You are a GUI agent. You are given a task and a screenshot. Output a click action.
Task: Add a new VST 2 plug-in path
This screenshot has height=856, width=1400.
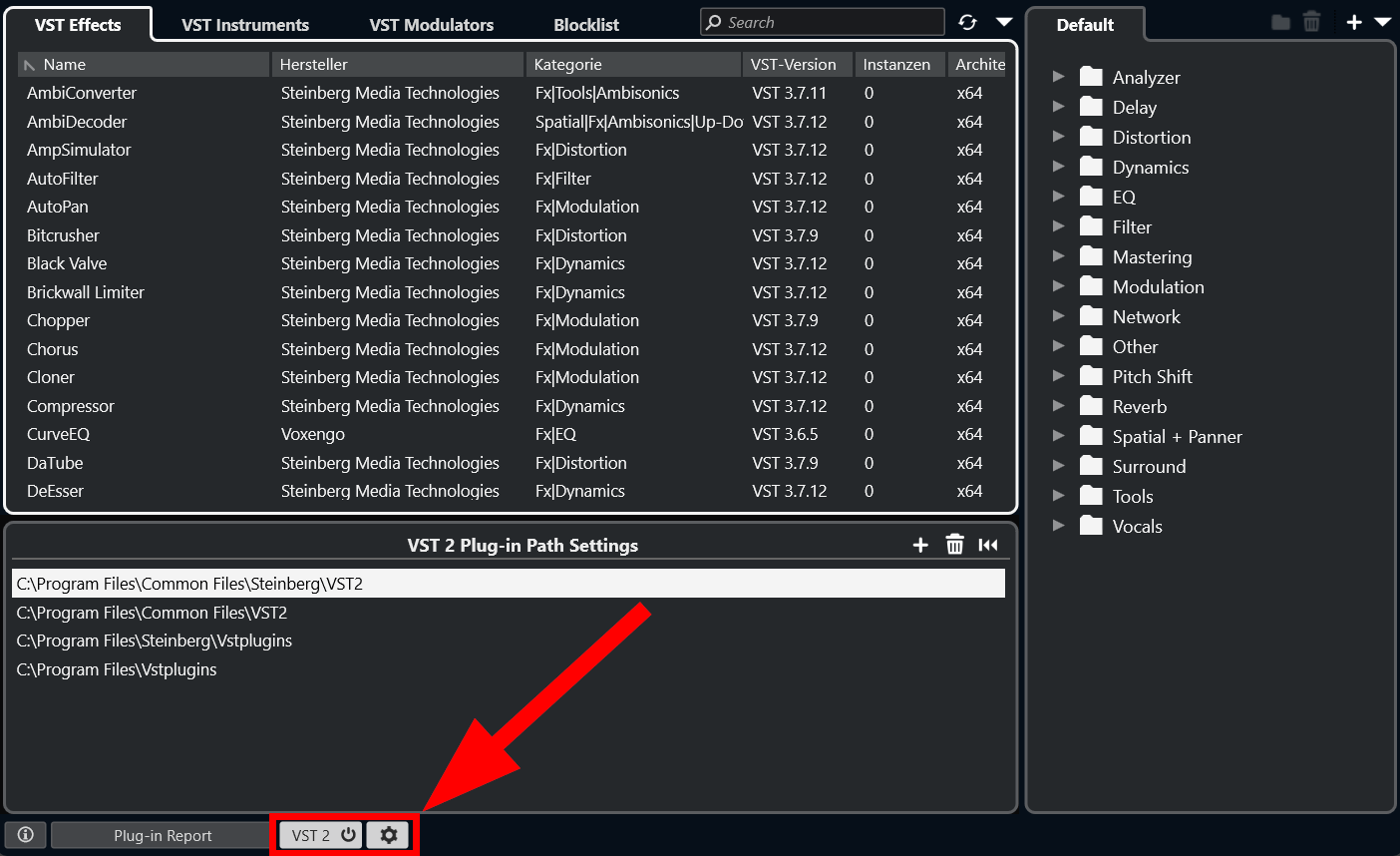[x=919, y=545]
